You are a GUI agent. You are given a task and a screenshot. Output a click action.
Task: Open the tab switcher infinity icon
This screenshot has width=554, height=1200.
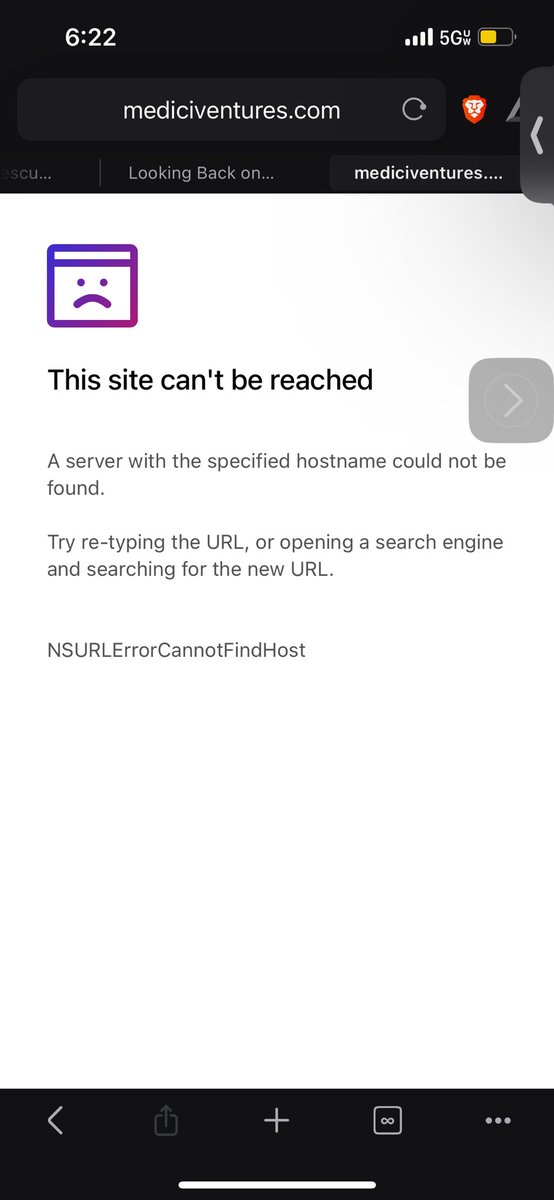(387, 1121)
